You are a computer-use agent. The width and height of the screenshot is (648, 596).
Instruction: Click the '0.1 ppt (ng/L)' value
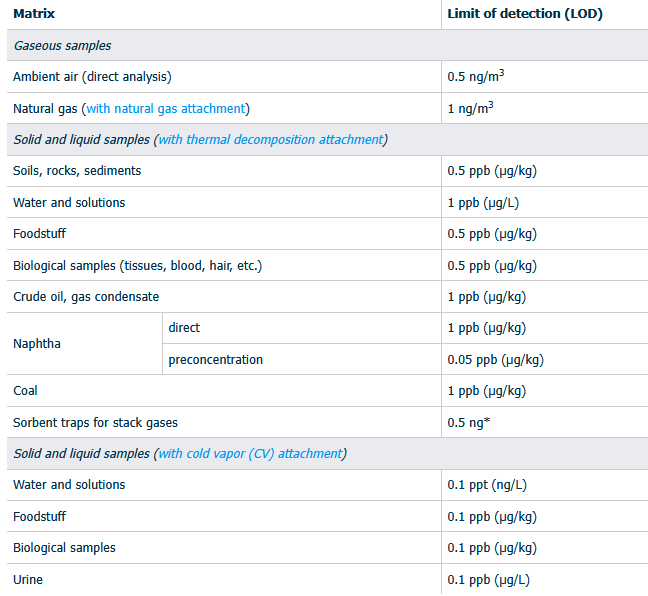click(x=488, y=485)
